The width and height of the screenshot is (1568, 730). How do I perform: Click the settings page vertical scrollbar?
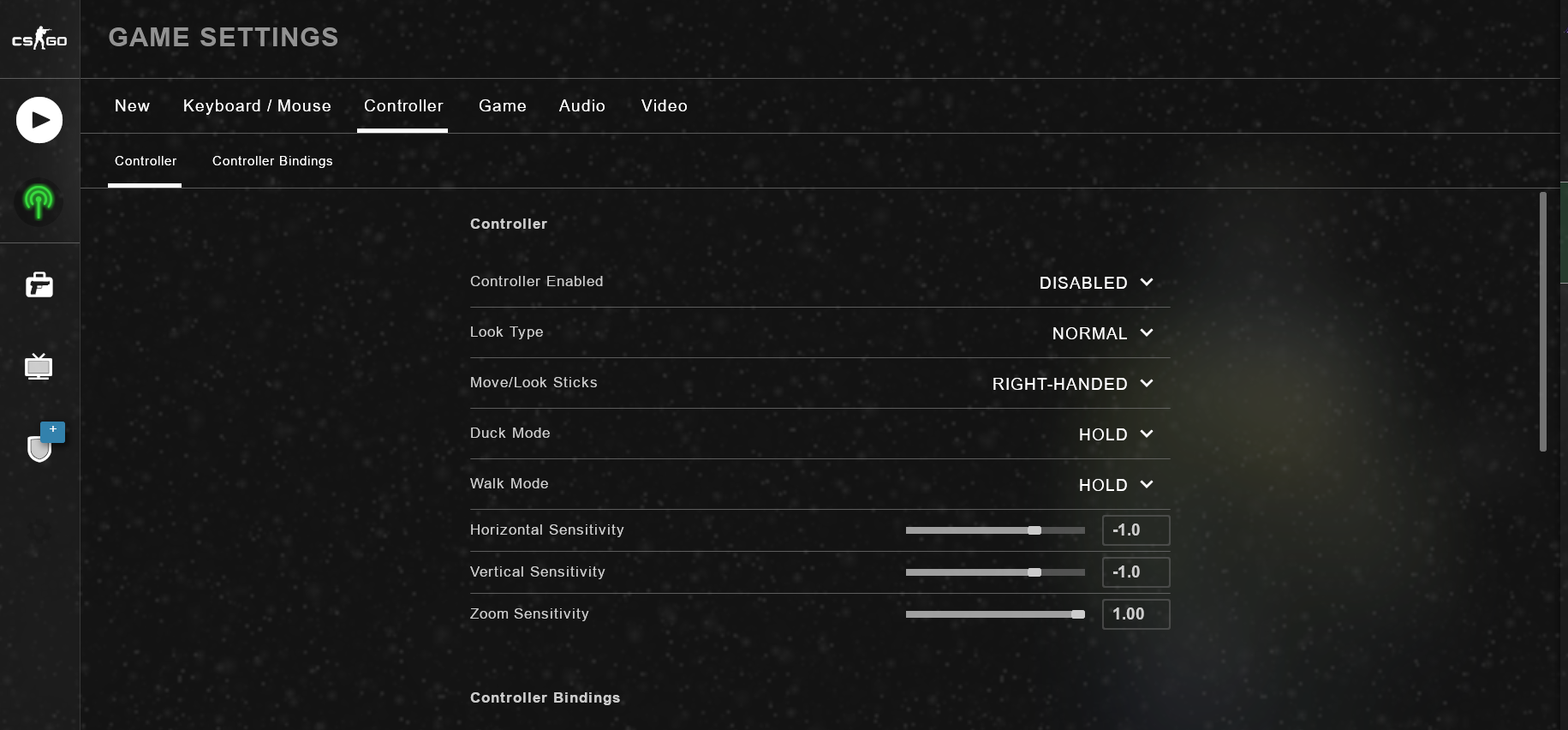tap(1543, 321)
